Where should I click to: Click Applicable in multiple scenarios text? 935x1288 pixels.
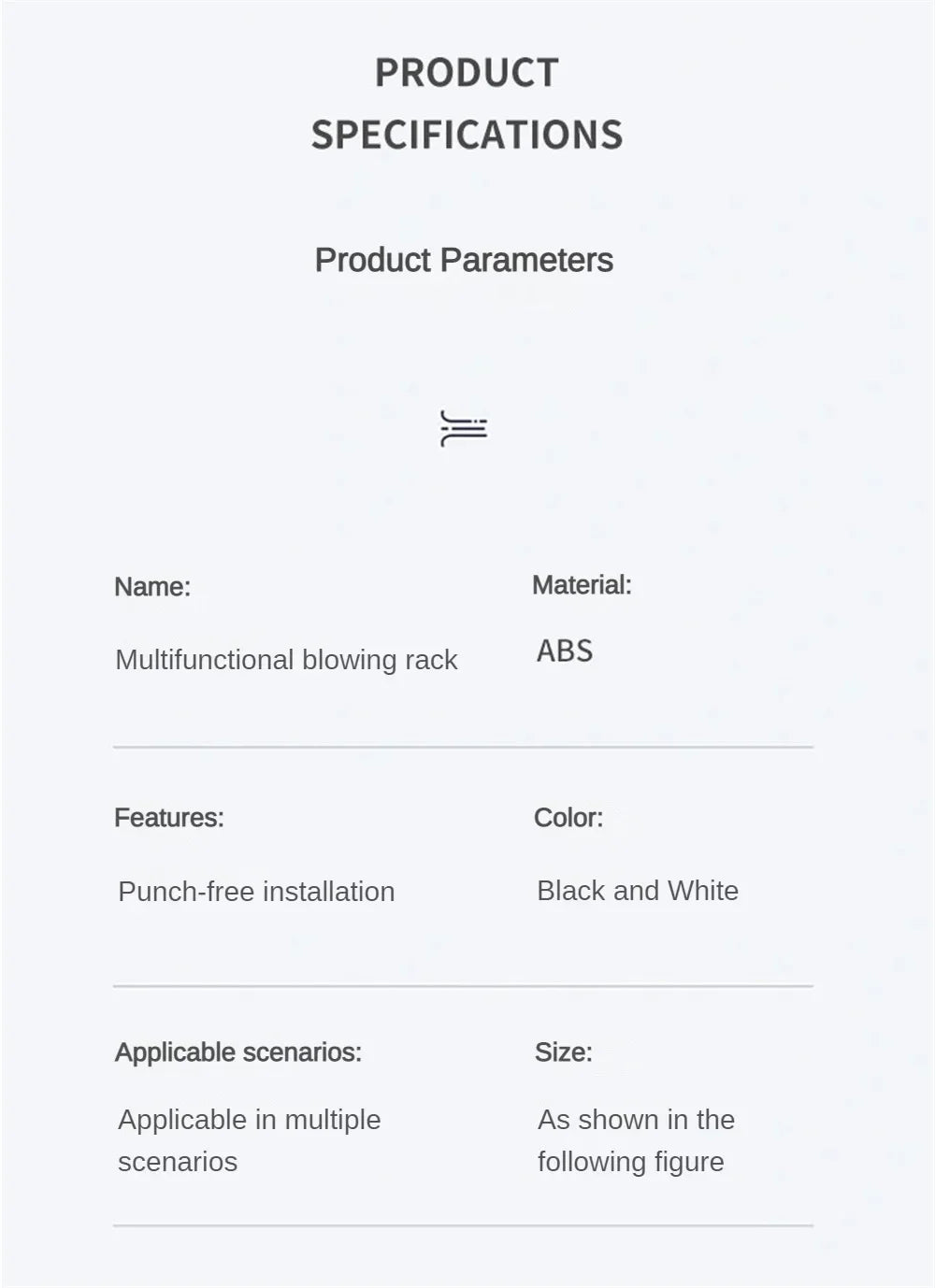(249, 1140)
